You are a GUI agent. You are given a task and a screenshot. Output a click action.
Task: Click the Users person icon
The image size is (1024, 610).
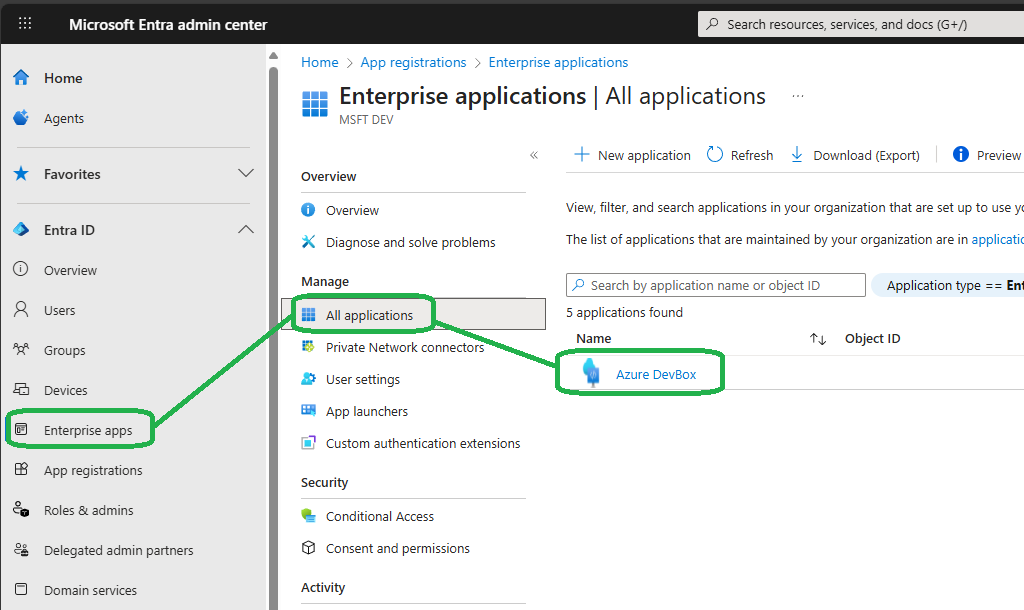tap(21, 310)
